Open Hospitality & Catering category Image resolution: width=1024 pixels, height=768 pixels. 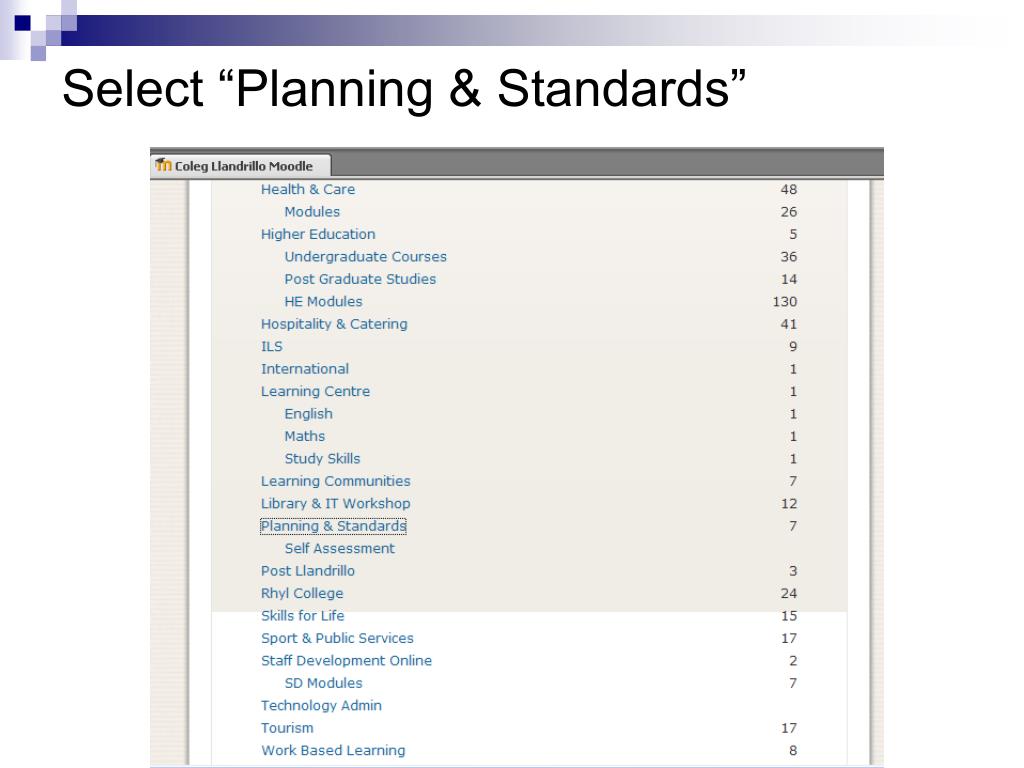click(334, 324)
